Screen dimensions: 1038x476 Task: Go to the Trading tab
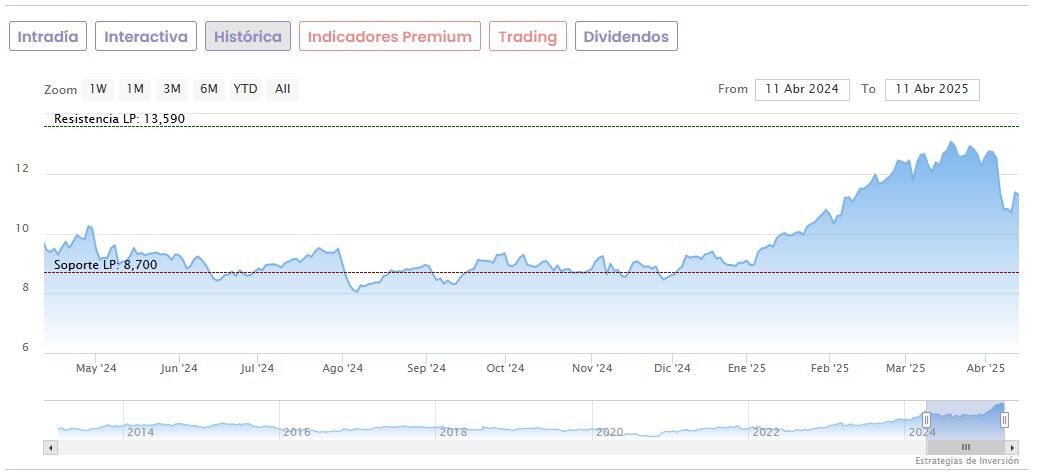[527, 37]
